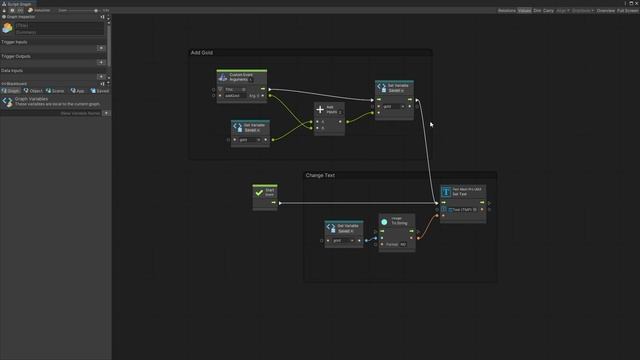
Task: Click the Graph Variables icon in Blackboard
Action: pos(7,102)
